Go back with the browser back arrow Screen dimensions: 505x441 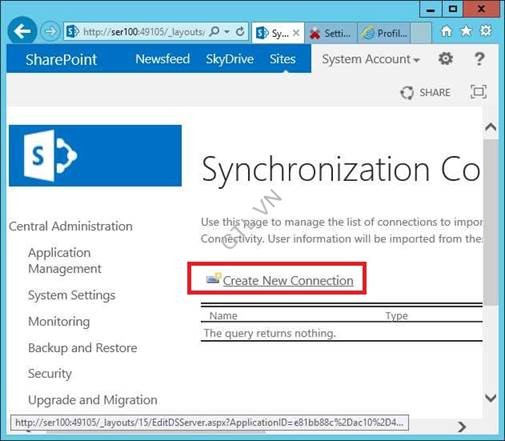(22, 31)
